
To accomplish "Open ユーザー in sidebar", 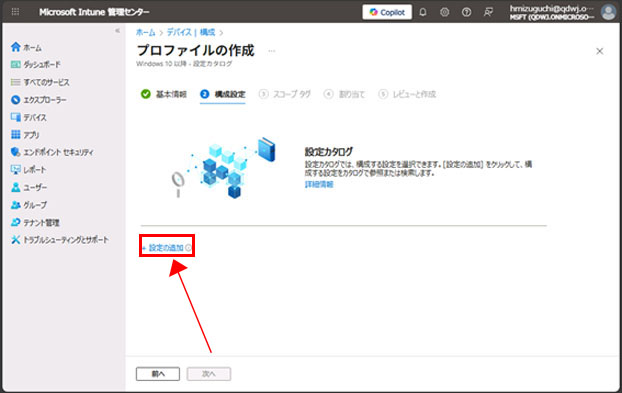I will pos(29,187).
